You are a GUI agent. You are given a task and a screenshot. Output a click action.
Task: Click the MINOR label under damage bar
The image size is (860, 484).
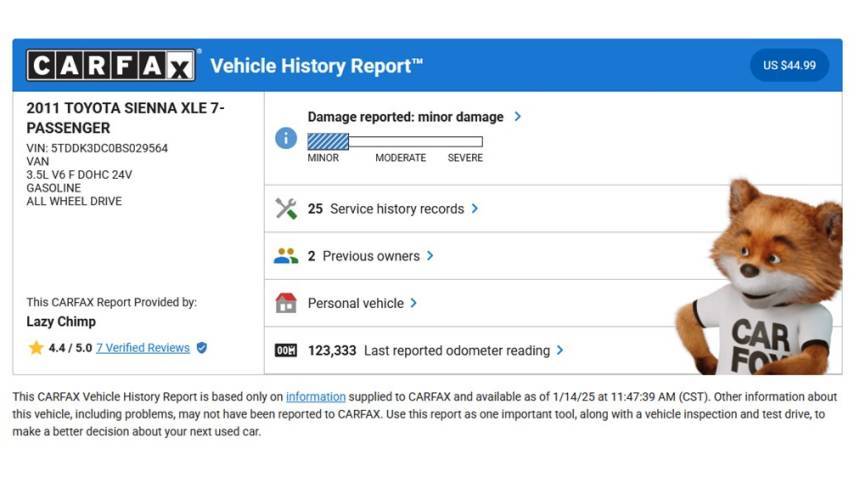click(323, 157)
